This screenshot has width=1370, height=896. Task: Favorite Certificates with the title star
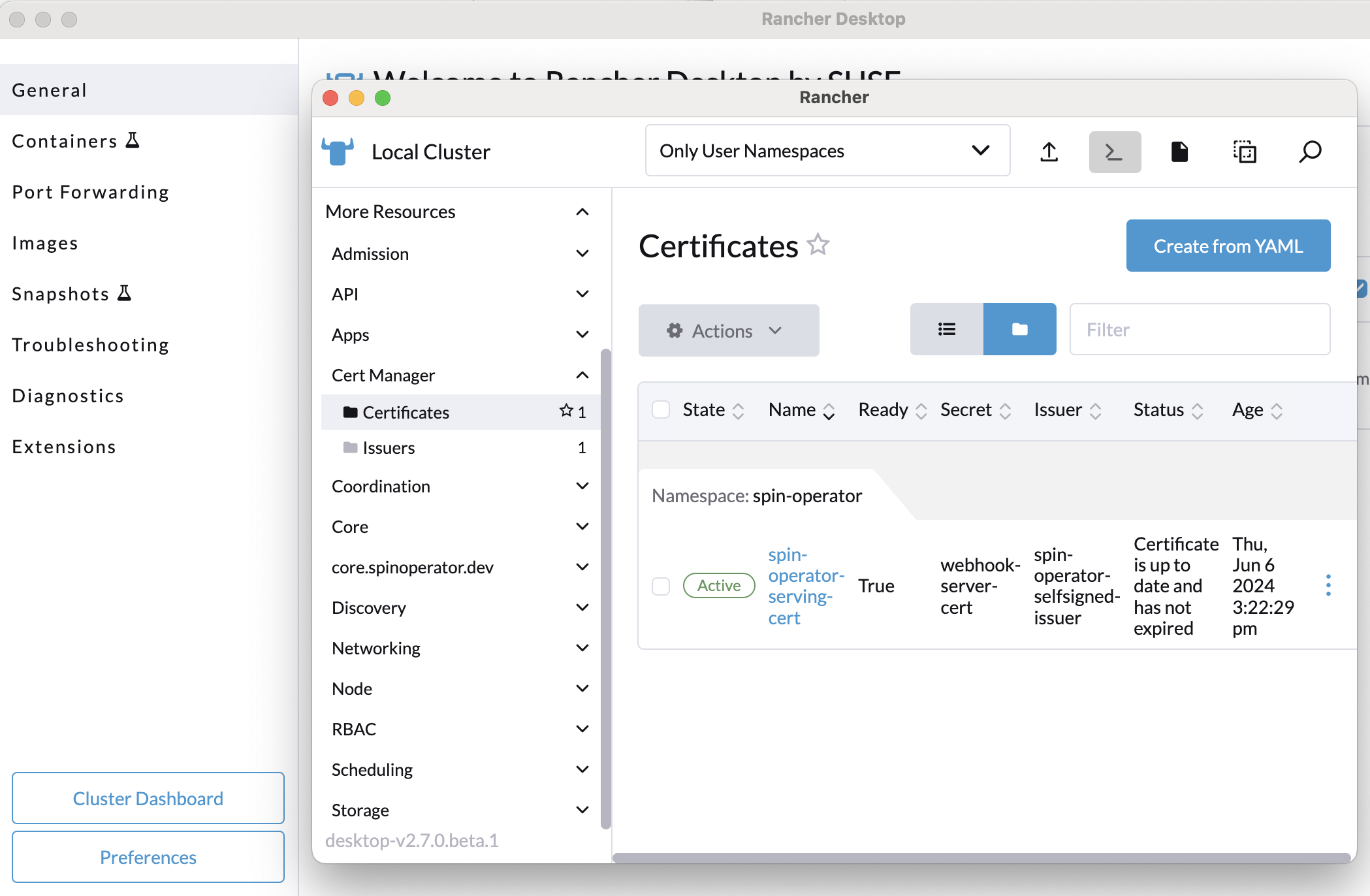(x=818, y=245)
